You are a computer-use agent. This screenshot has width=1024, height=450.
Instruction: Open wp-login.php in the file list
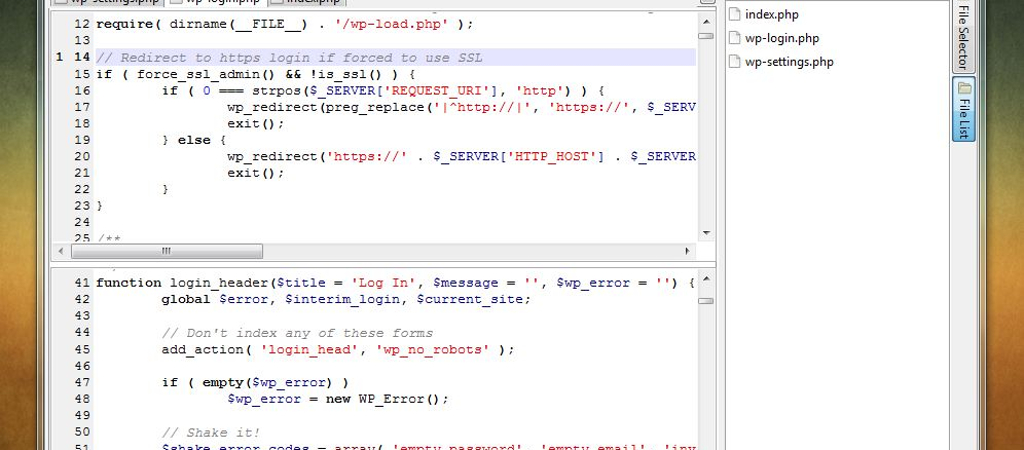click(782, 38)
